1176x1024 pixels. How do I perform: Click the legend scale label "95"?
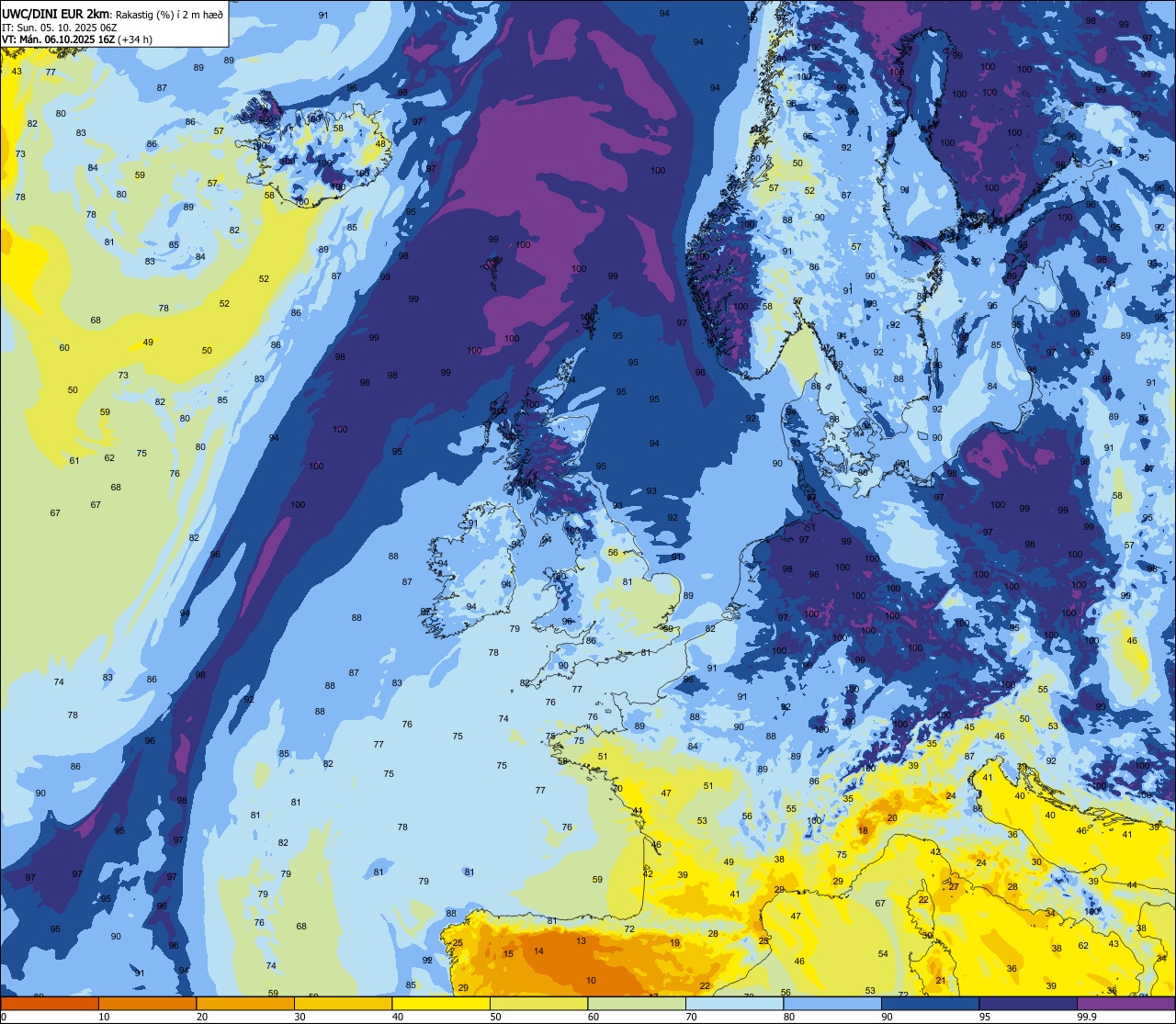click(986, 1017)
